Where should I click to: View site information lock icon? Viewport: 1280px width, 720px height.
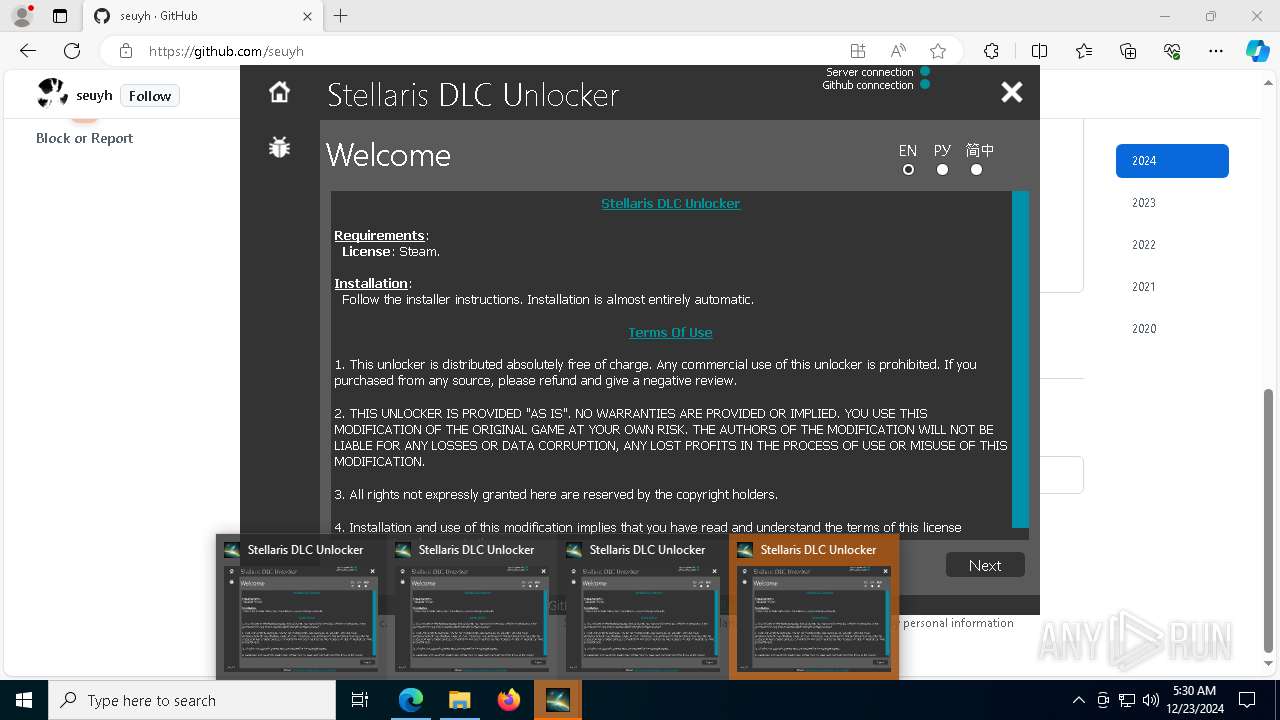pyautogui.click(x=126, y=51)
